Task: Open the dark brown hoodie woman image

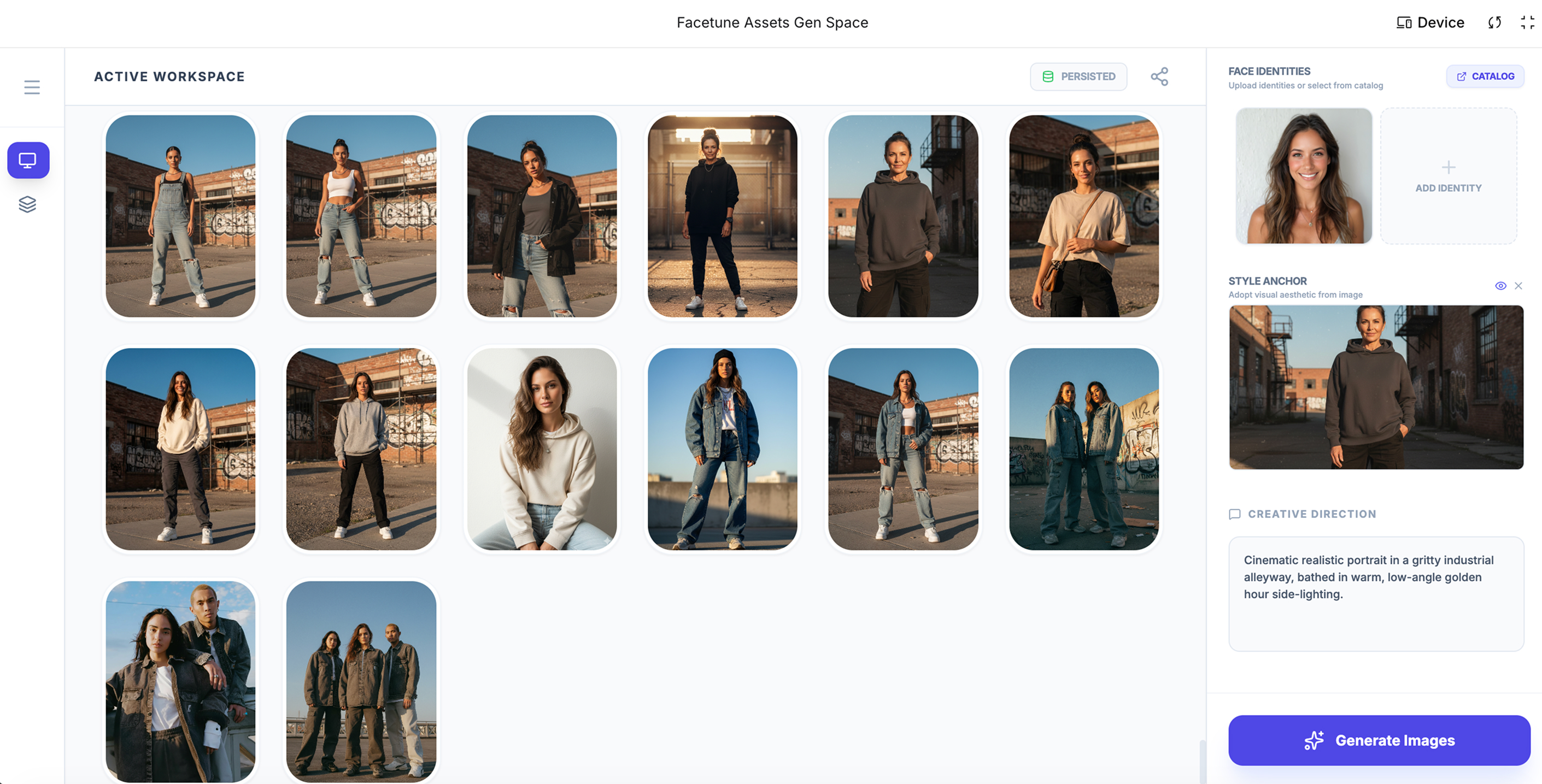Action: tap(904, 216)
